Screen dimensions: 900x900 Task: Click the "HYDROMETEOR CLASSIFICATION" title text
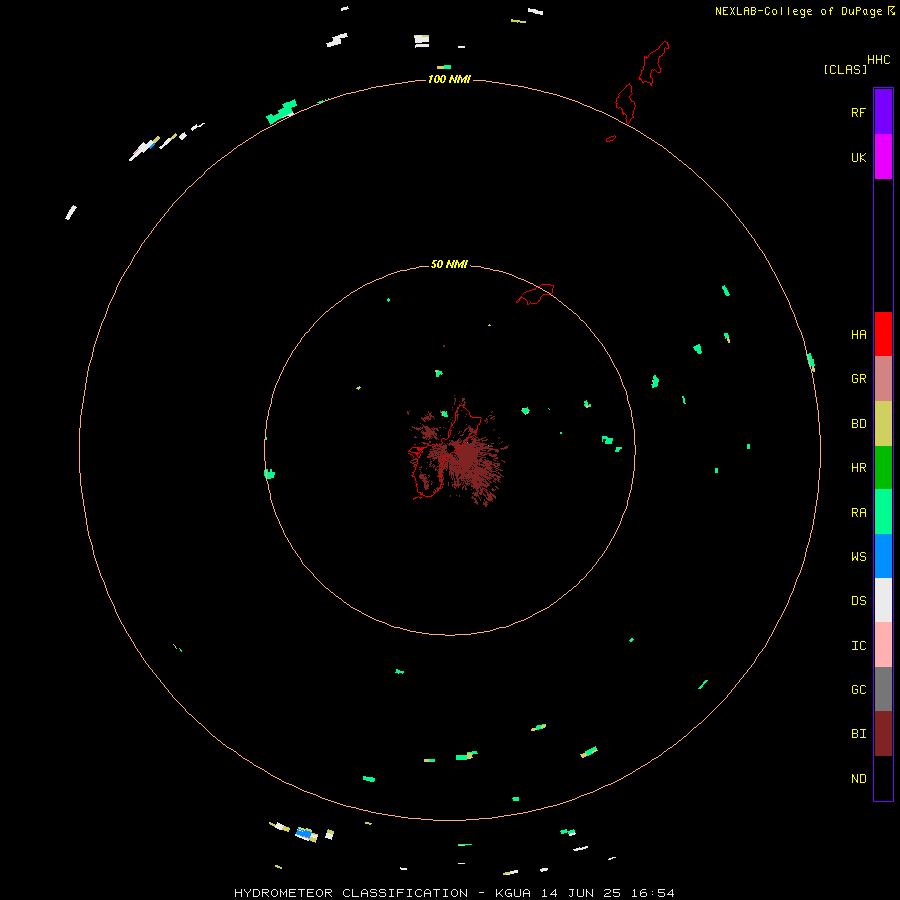click(351, 893)
